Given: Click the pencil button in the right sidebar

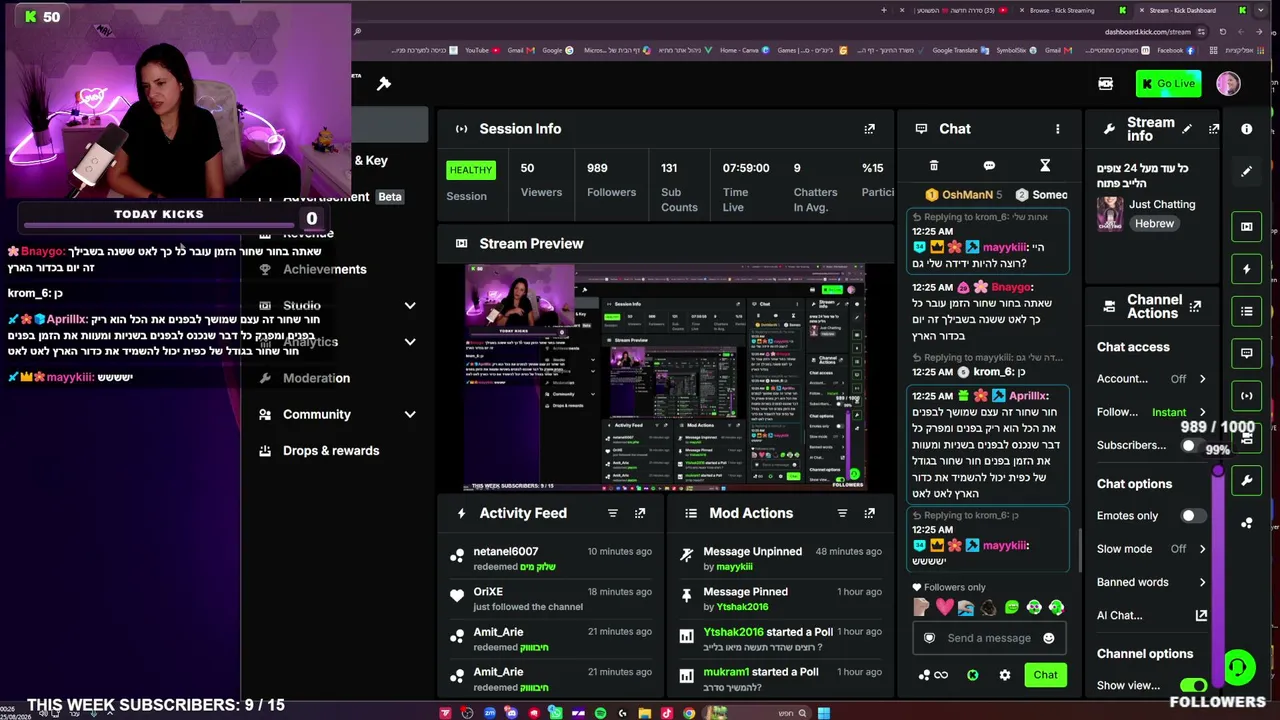Looking at the screenshot, I should (1246, 172).
